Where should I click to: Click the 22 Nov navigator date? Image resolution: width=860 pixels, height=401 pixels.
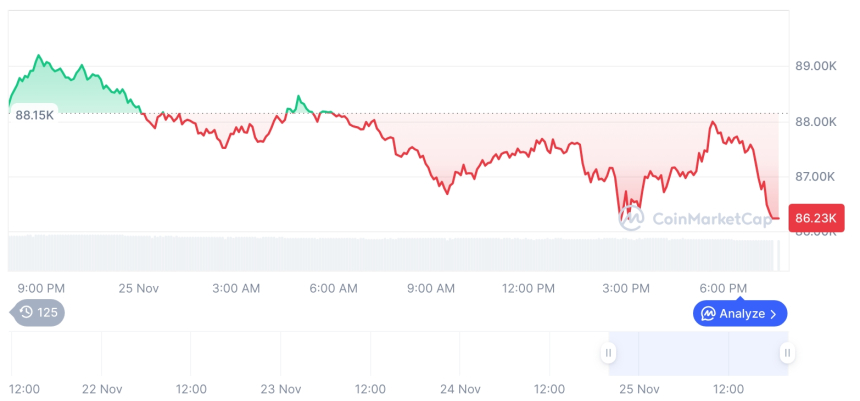pos(102,388)
